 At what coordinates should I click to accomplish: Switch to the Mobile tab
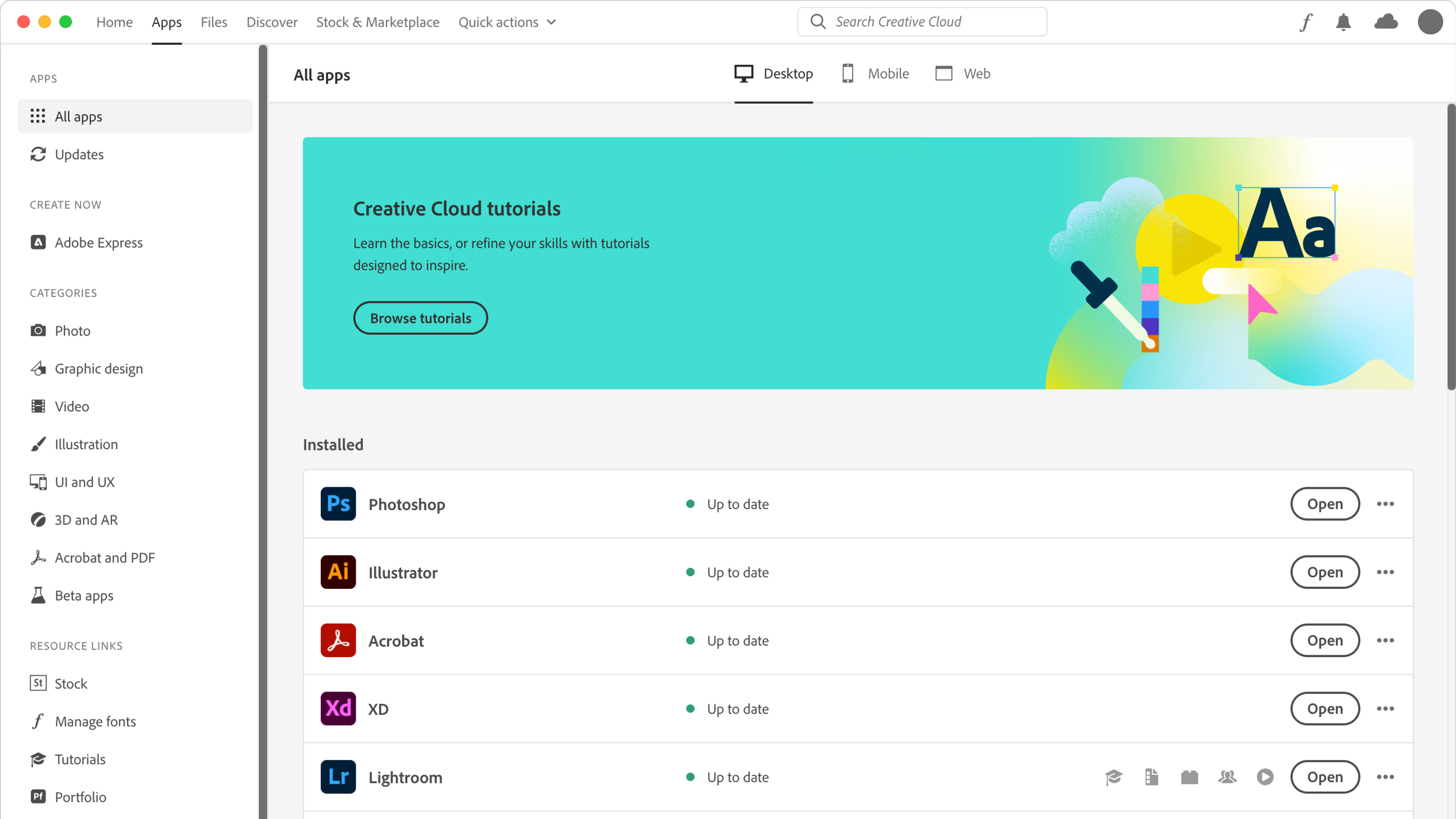875,74
